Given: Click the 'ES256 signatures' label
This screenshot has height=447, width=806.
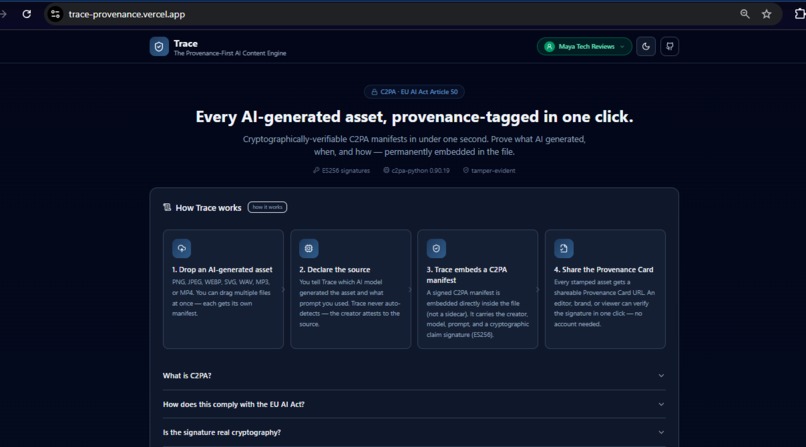Looking at the screenshot, I should pos(346,171).
